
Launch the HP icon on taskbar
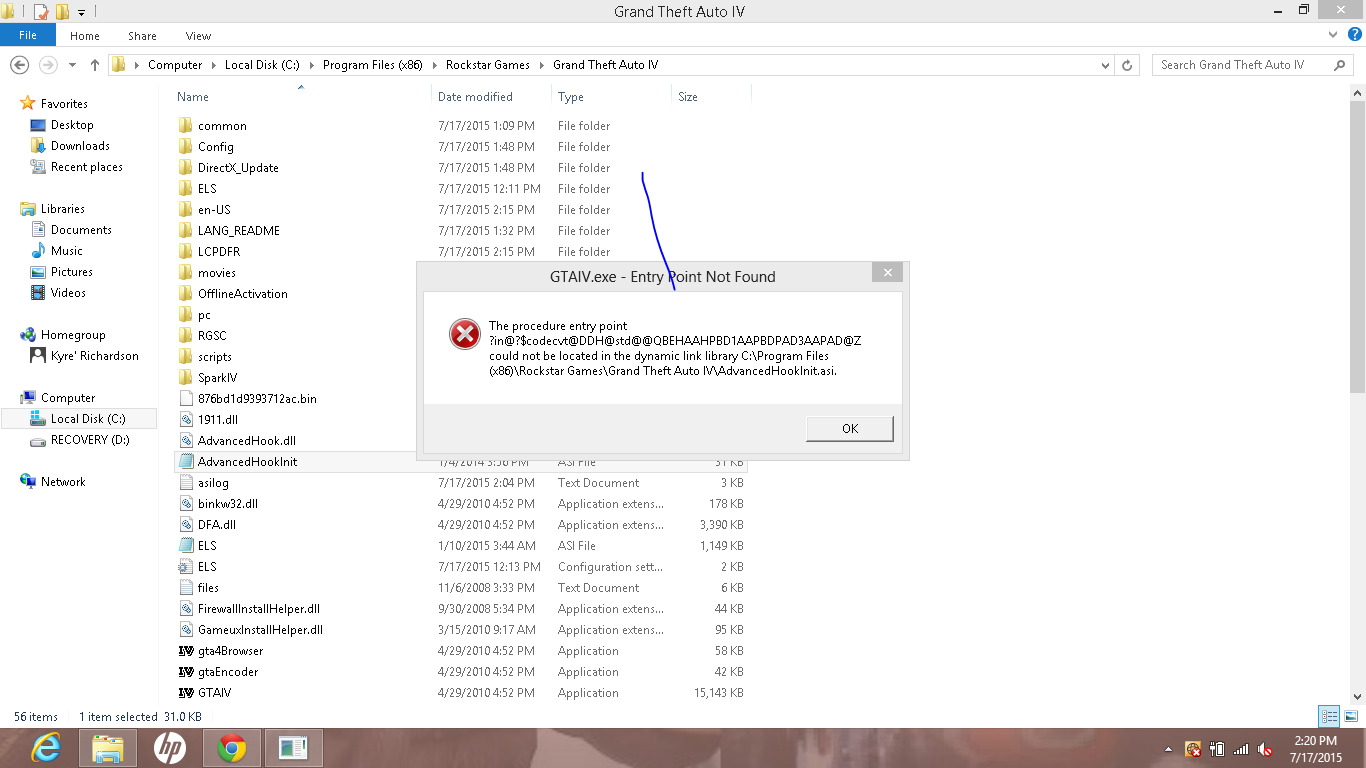click(x=169, y=747)
